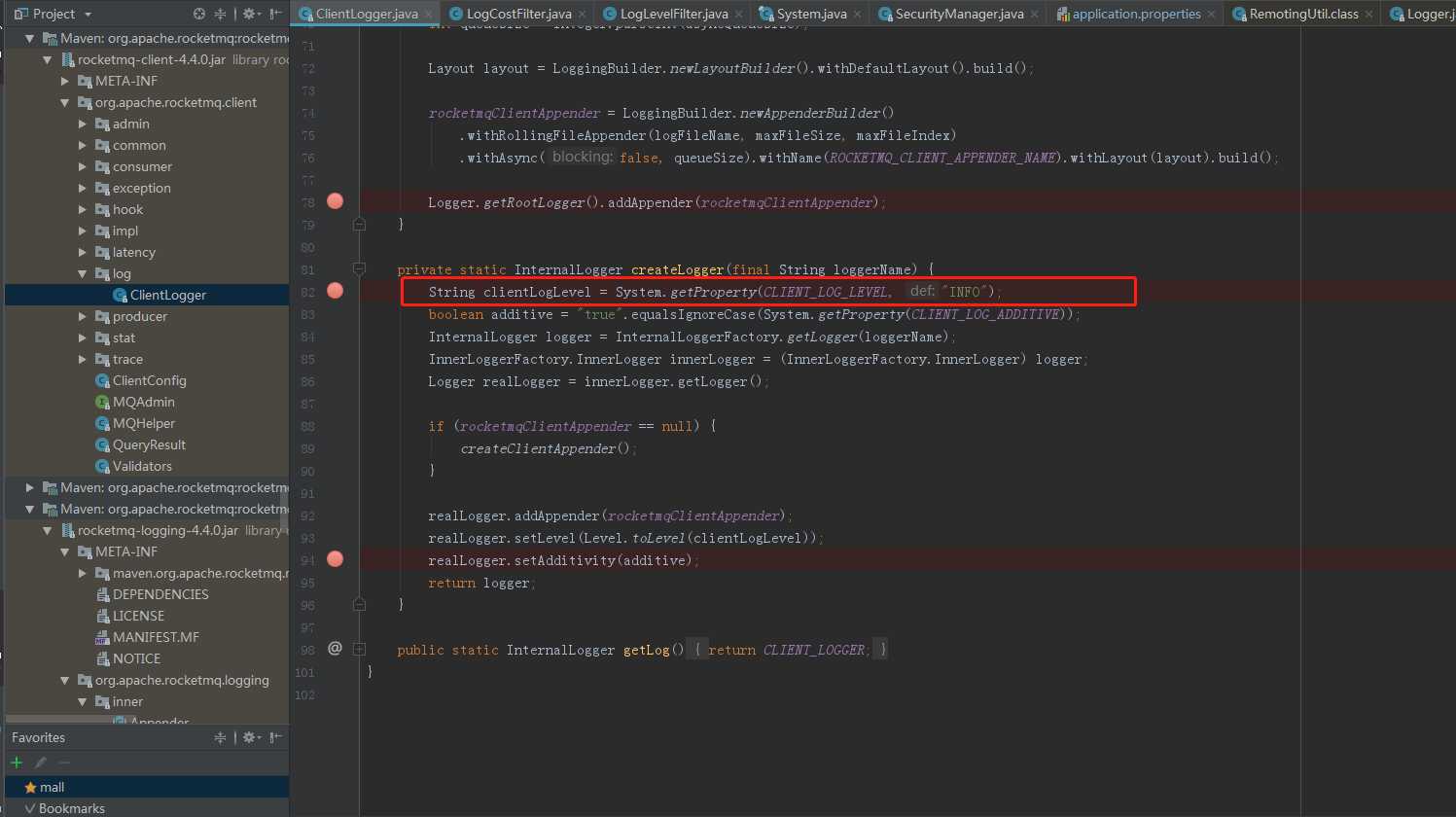Viewport: 1456px width, 817px height.
Task: Expand the folded getLog method on line 98
Action: [x=359, y=649]
